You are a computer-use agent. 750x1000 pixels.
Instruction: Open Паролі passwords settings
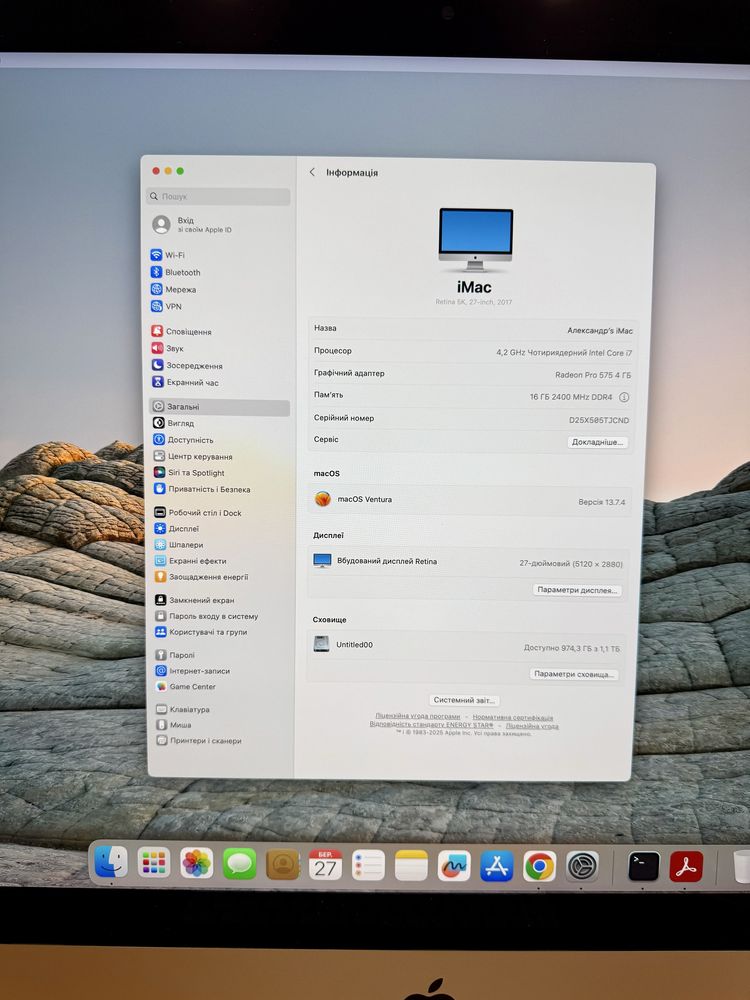coord(175,655)
